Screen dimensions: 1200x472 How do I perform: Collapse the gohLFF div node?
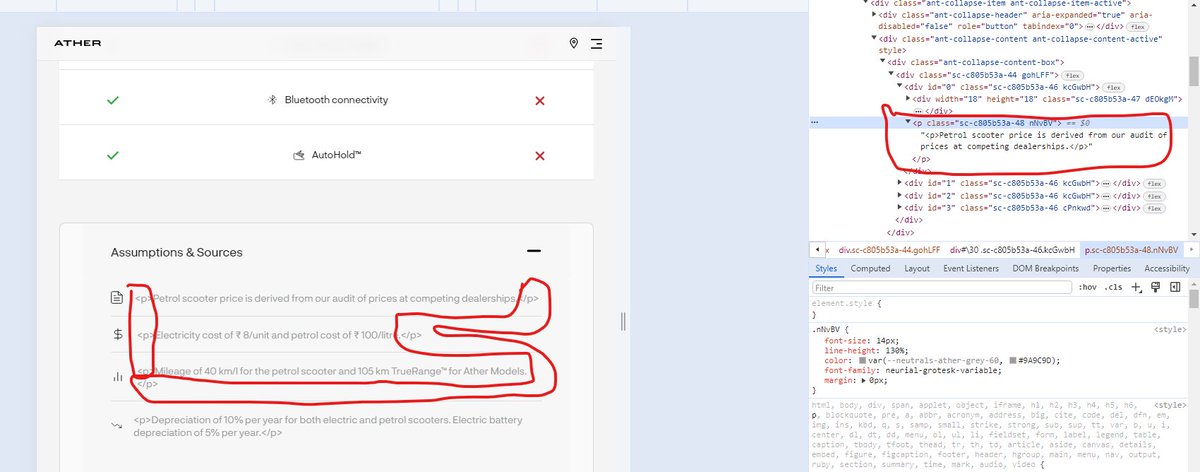891,75
